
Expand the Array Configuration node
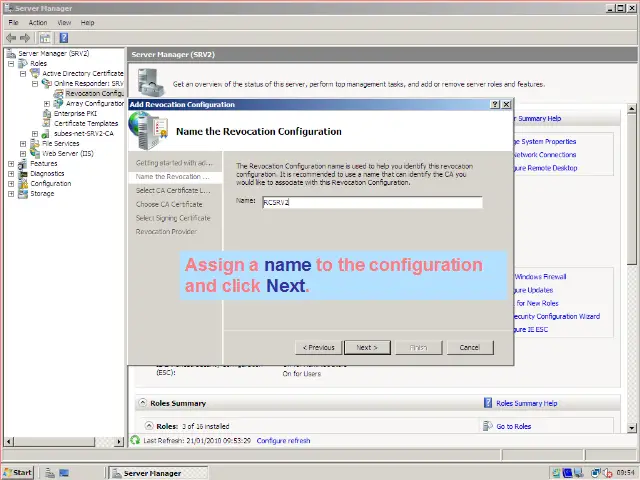pyautogui.click(x=47, y=104)
